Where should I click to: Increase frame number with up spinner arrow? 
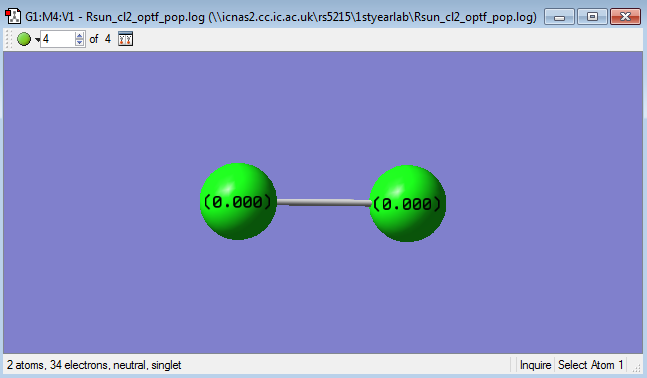[80, 35]
